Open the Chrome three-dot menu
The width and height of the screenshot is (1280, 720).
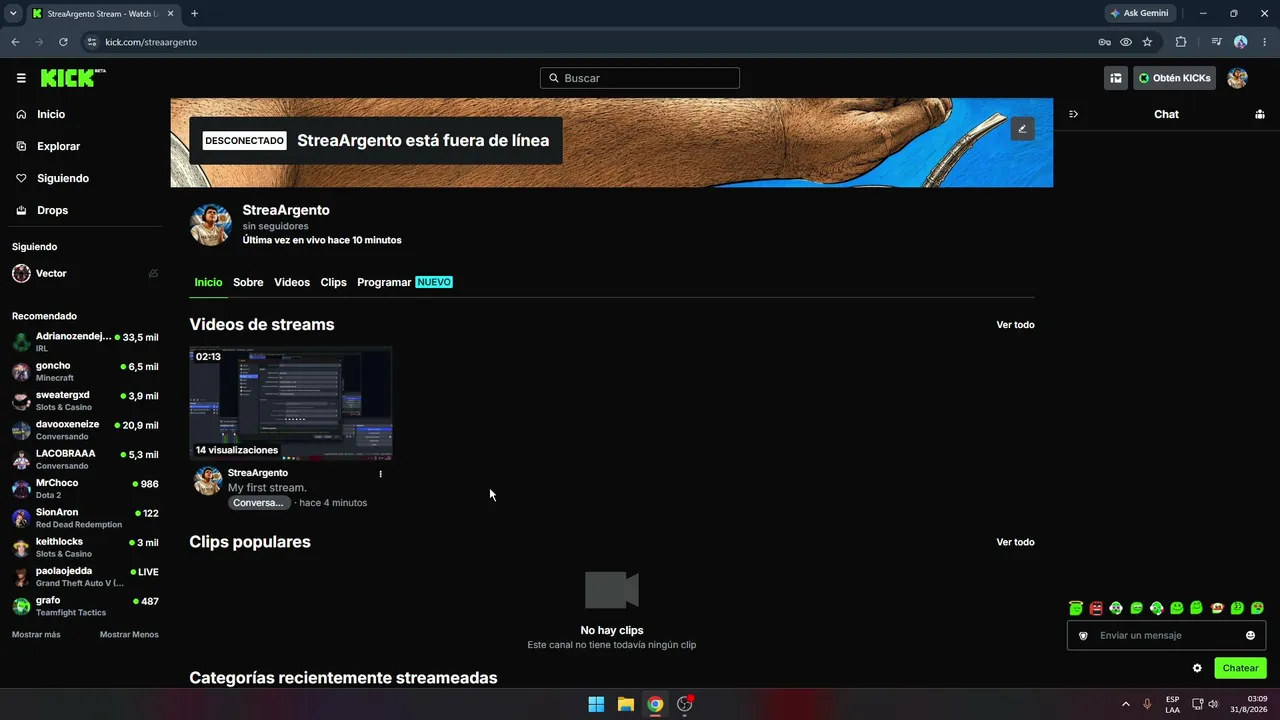click(1264, 42)
